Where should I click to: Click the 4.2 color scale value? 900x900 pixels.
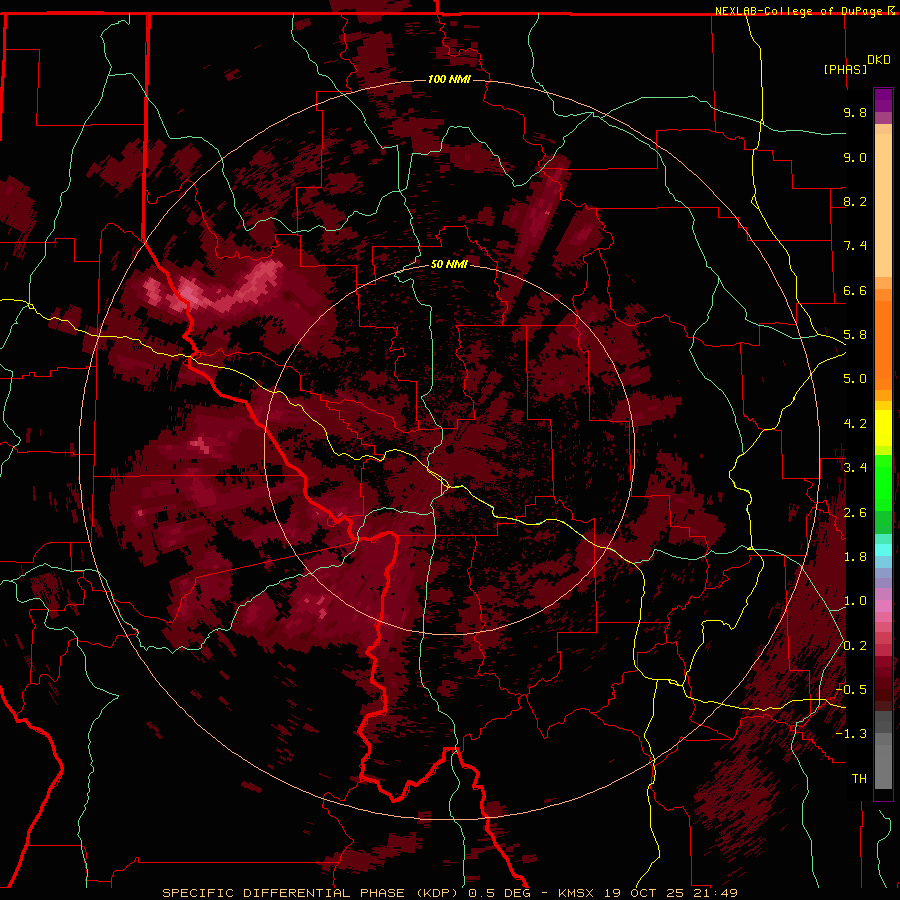pos(855,424)
